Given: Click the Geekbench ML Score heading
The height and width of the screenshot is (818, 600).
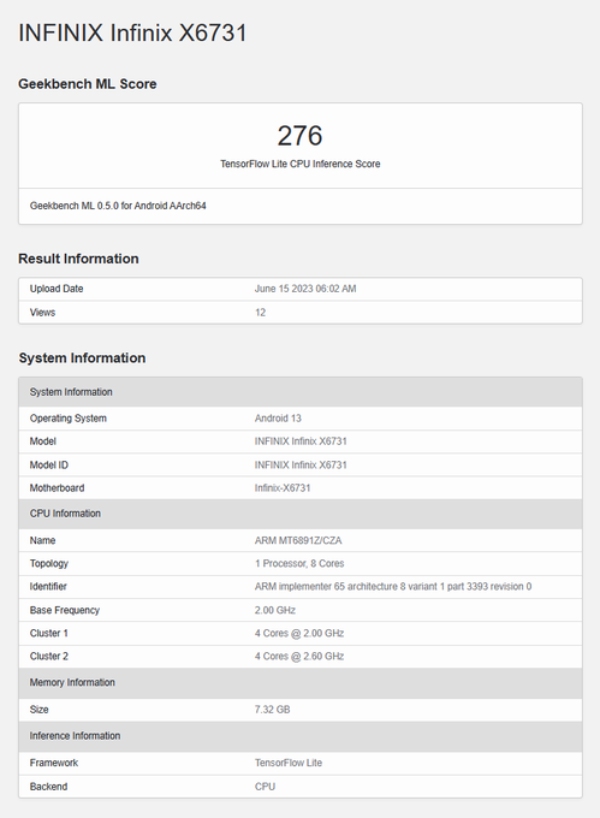Looking at the screenshot, I should click(87, 84).
